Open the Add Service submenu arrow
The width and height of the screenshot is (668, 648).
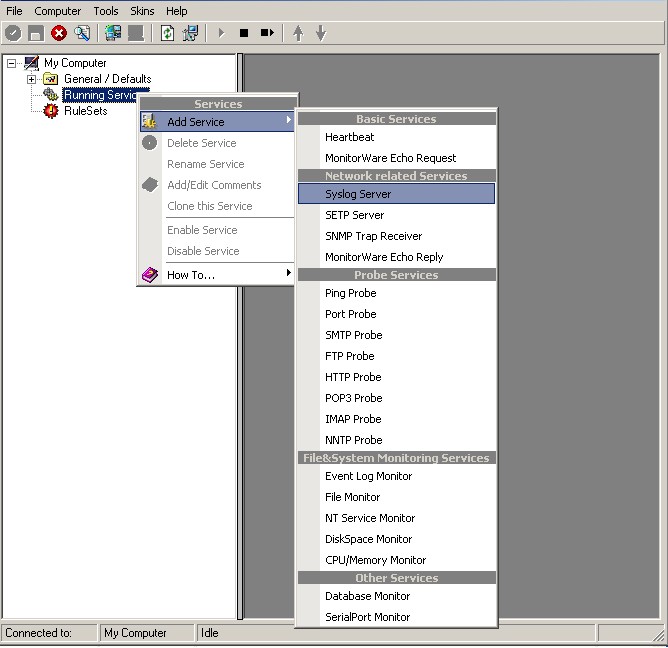click(289, 120)
